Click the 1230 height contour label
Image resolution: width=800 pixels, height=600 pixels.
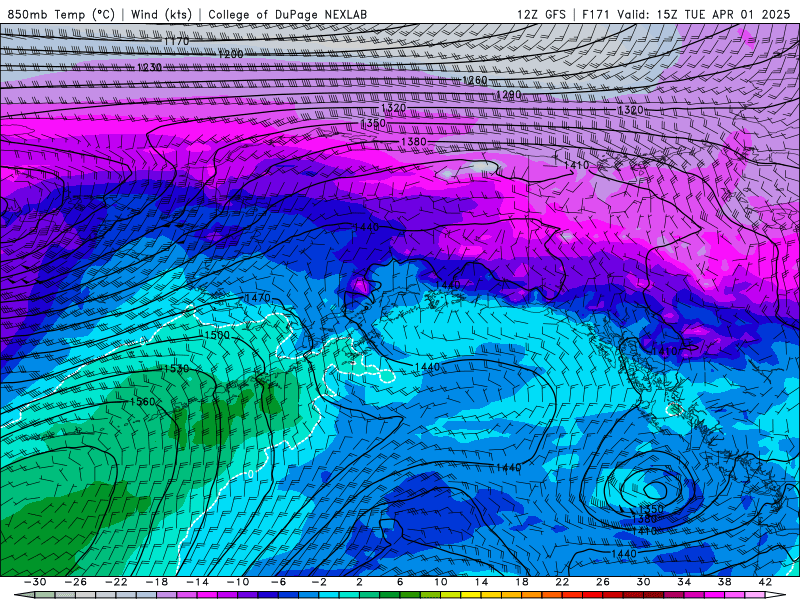(x=149, y=67)
